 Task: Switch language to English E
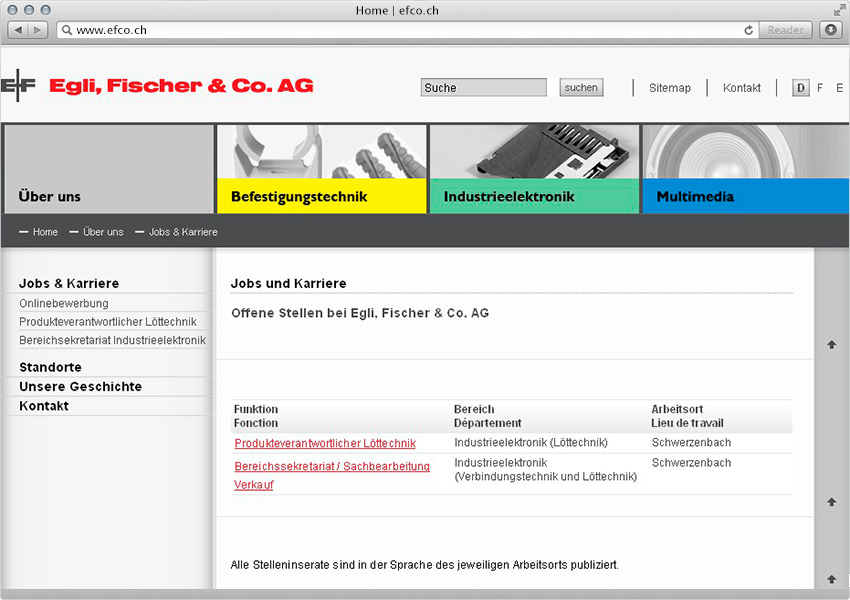click(839, 88)
